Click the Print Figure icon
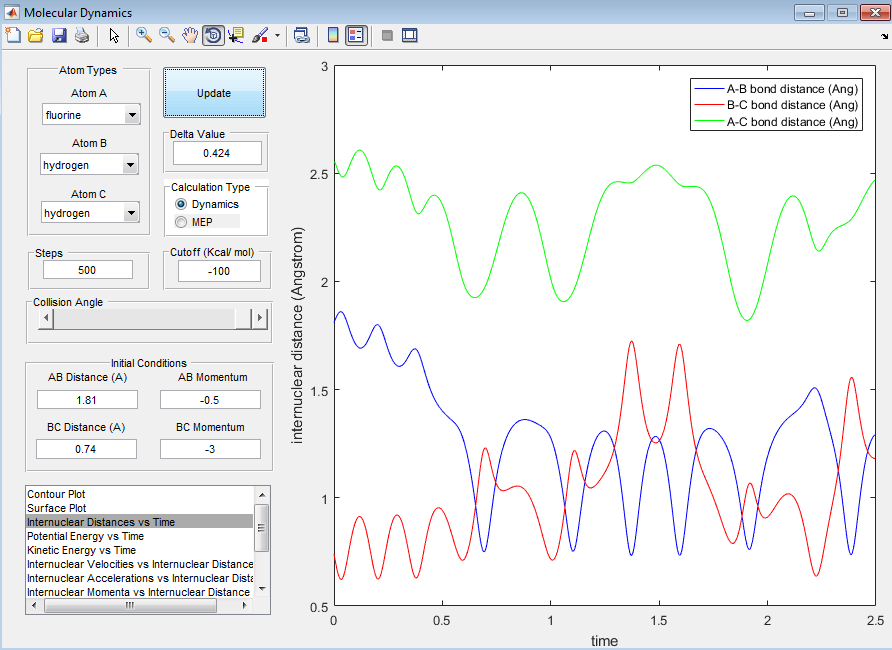The height and width of the screenshot is (650, 892). pyautogui.click(x=81, y=36)
